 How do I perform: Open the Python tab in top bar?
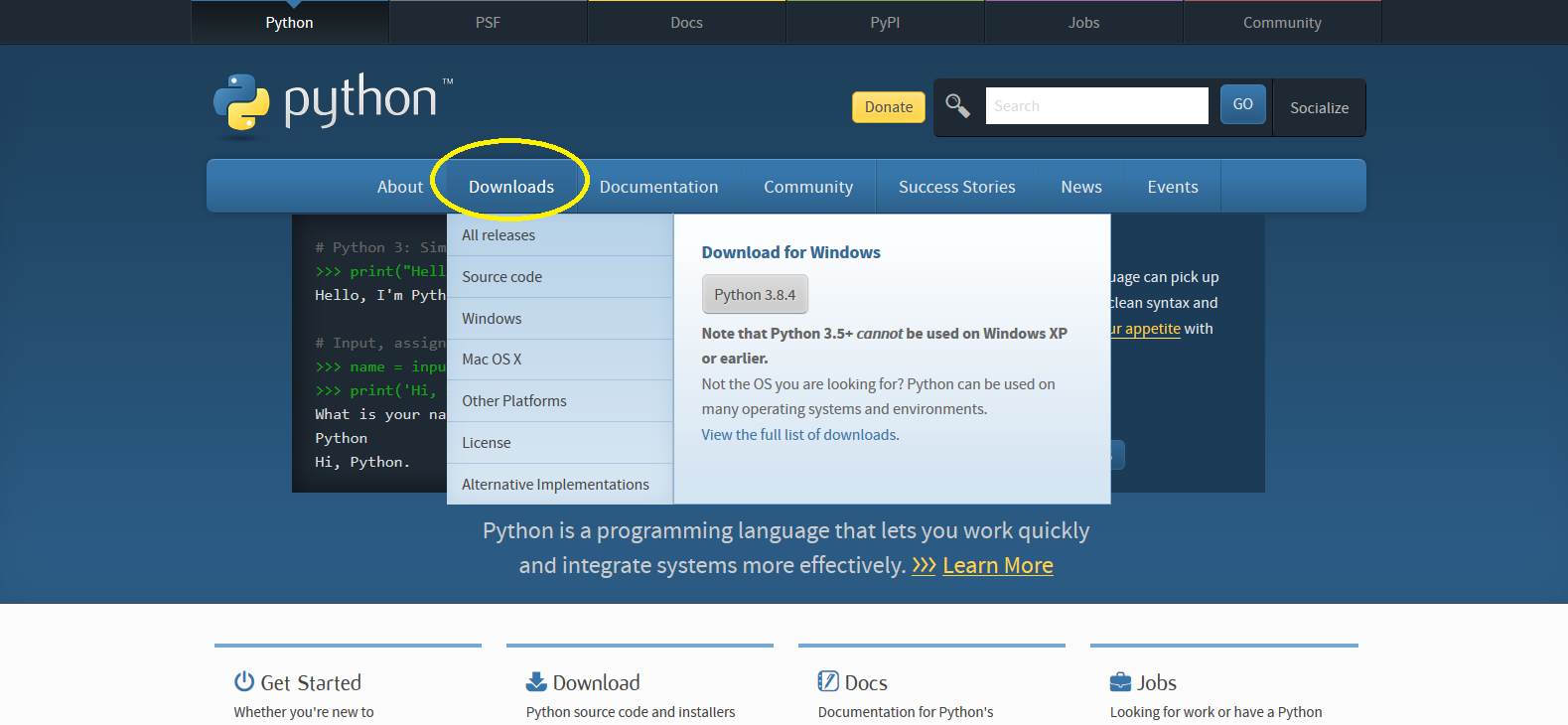289,22
